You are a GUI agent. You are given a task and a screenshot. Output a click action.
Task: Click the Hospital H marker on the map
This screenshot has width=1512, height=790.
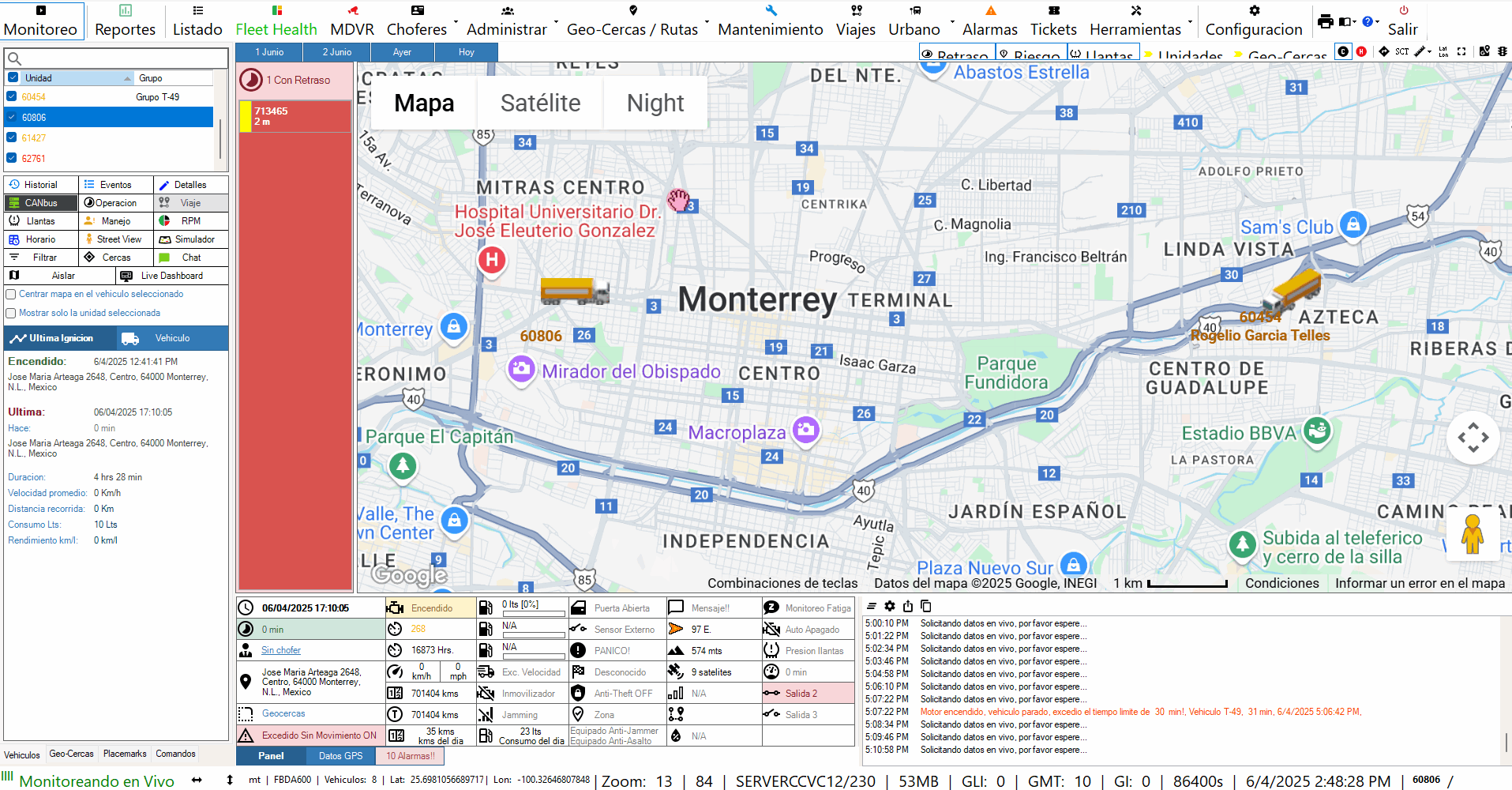point(492,260)
